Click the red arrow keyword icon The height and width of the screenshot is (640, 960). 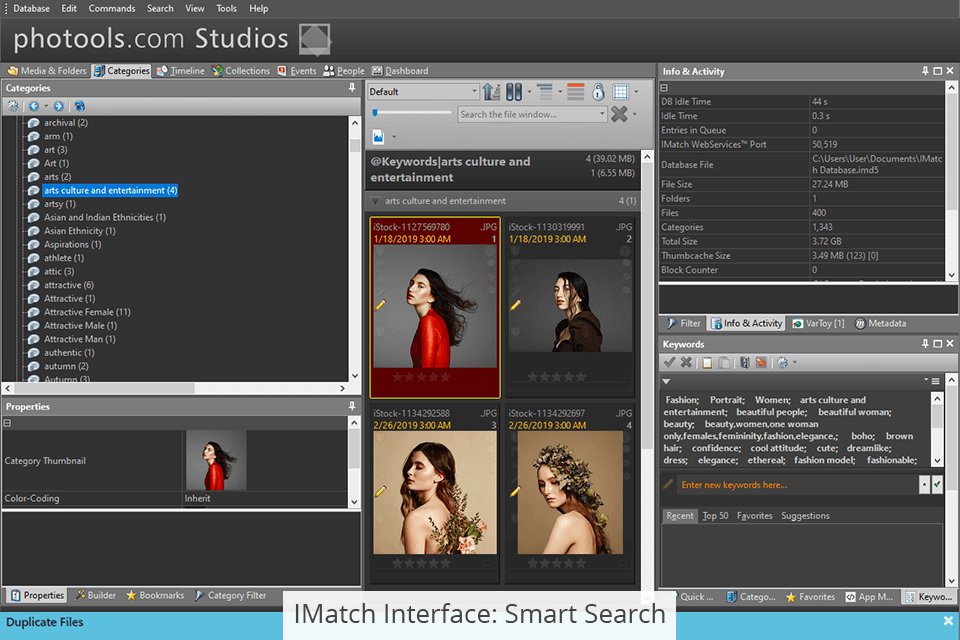[x=761, y=363]
